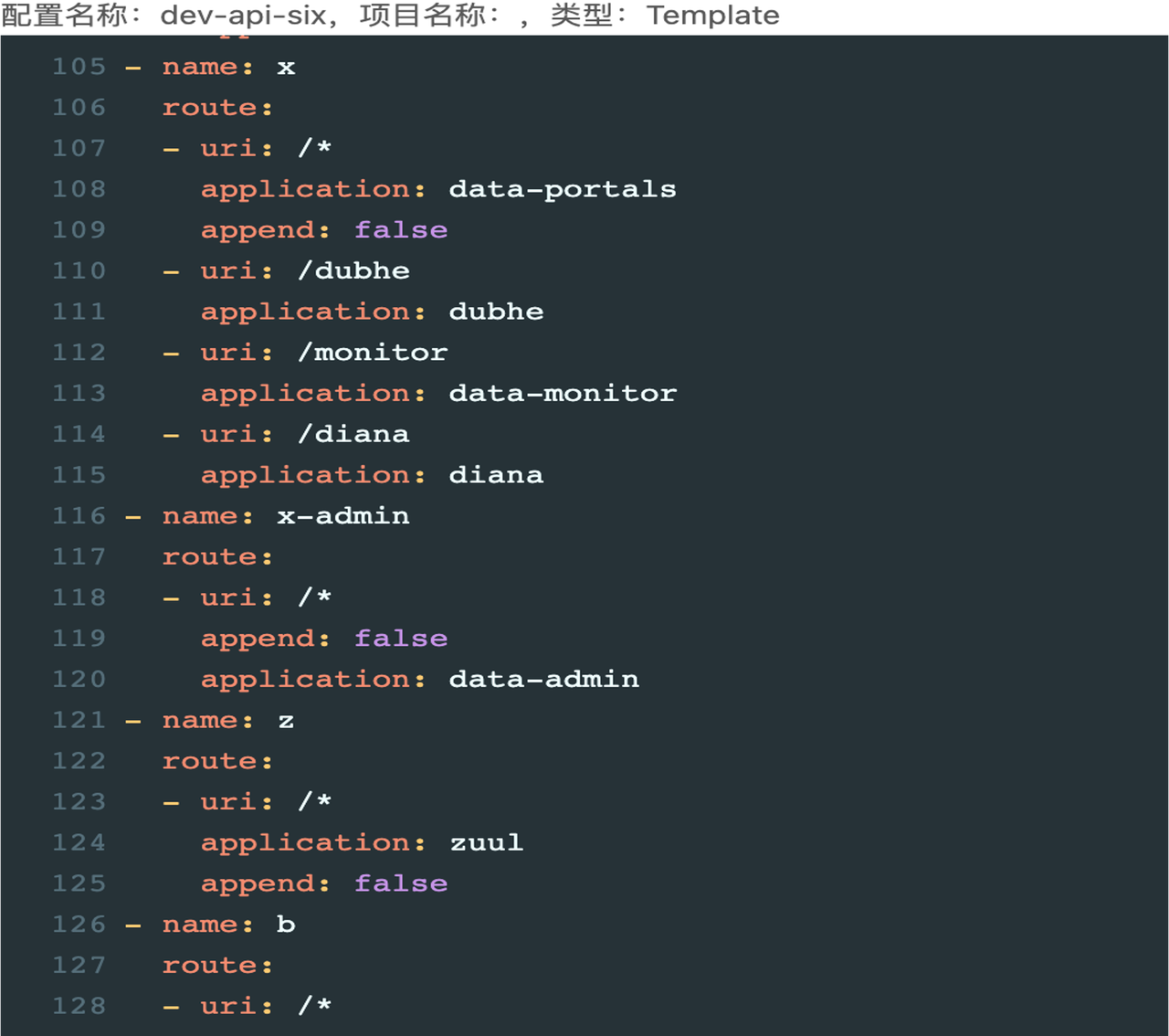Click the '/diana' uri value
This screenshot has width=1169, height=1036.
353,434
